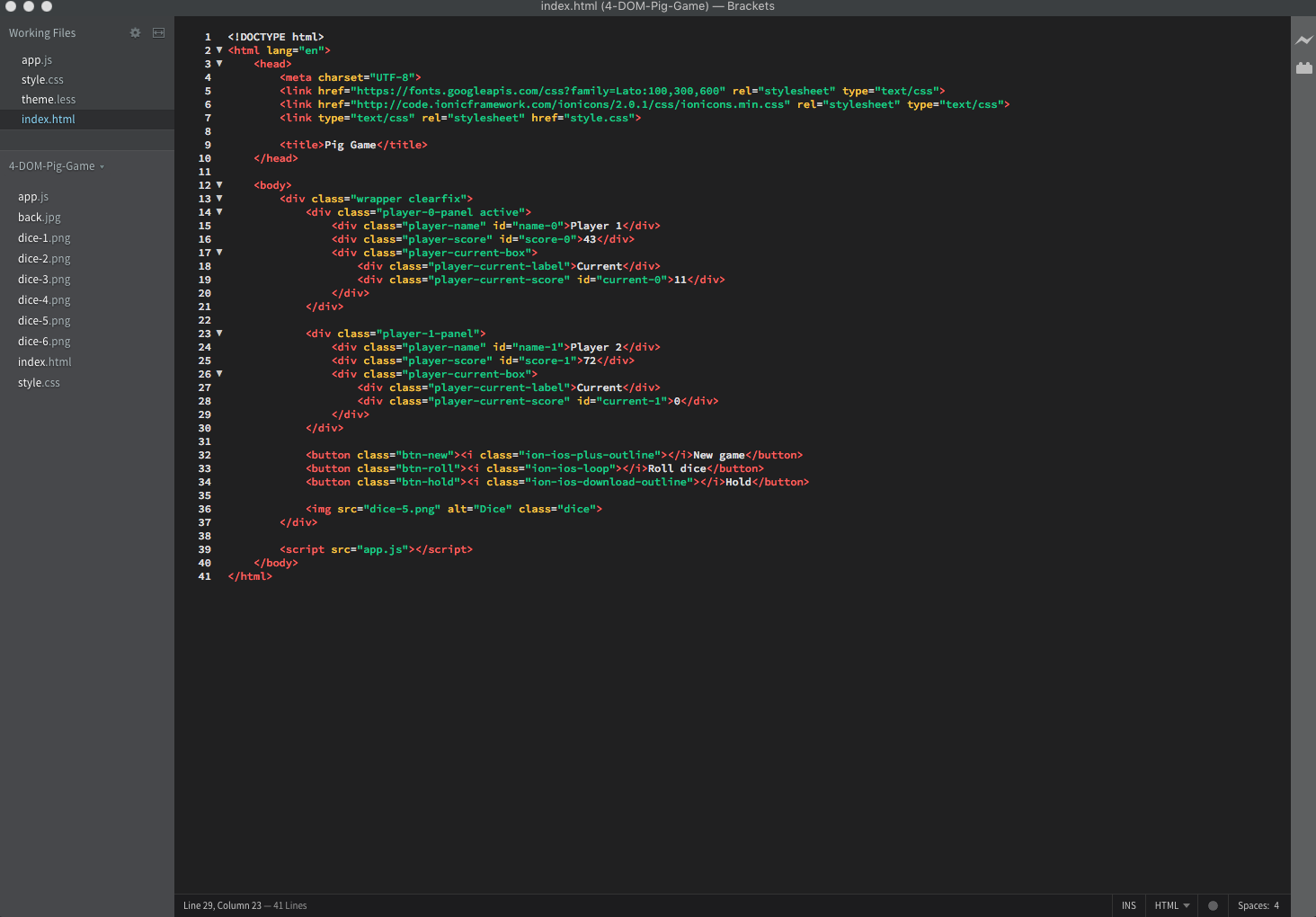Click the UTF-8 charset value
Screen dimensions: 1316x917
392,77
